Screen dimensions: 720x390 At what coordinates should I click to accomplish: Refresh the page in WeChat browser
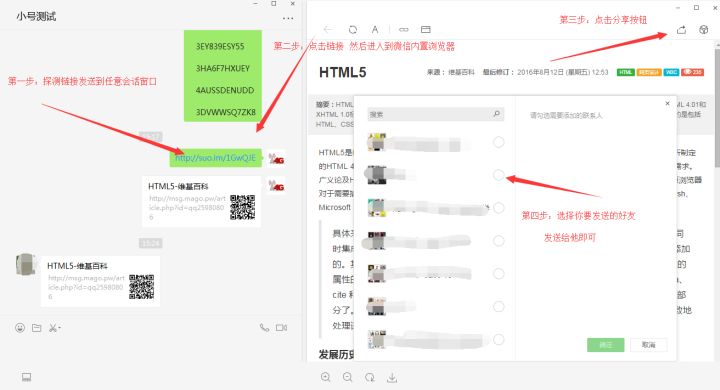coord(353,29)
